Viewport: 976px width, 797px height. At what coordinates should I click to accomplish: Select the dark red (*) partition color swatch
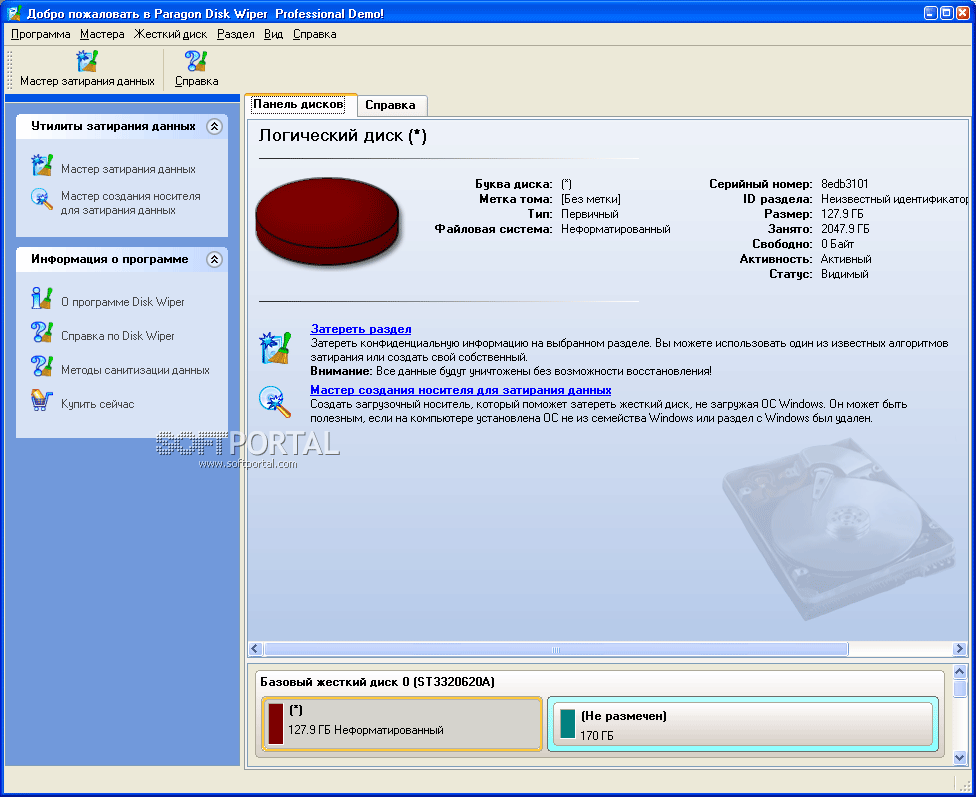(x=276, y=724)
